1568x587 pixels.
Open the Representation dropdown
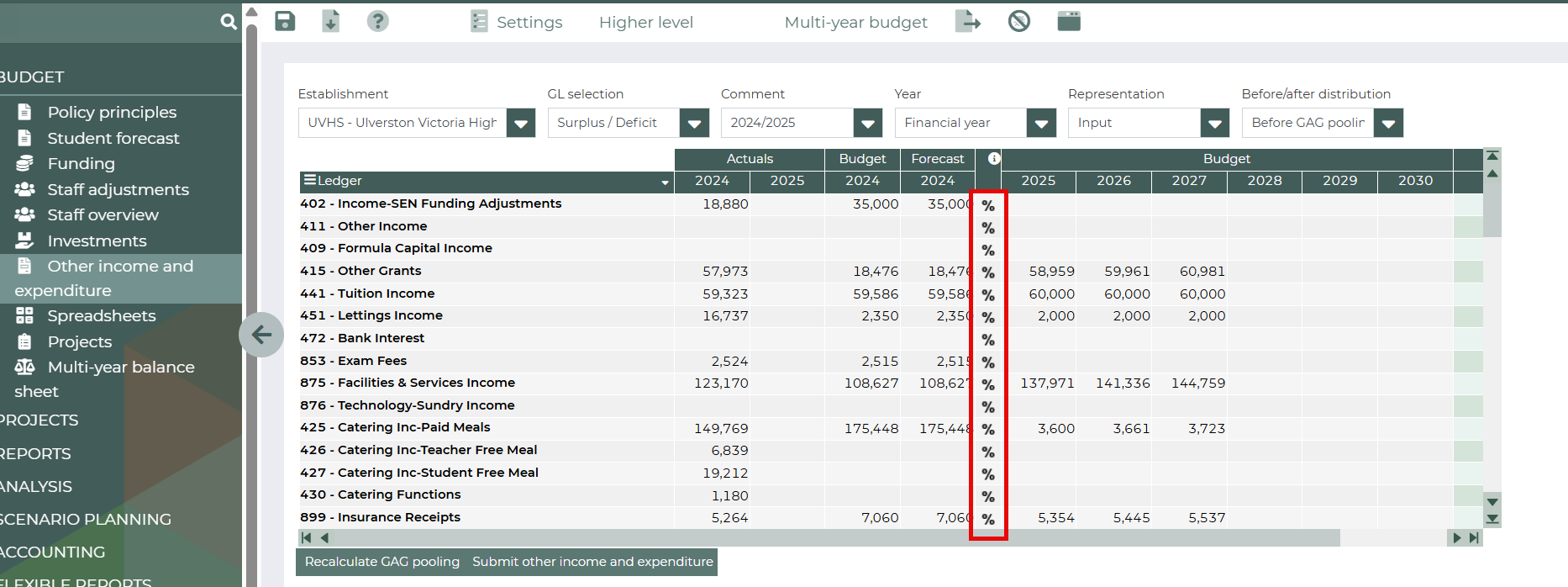click(1214, 124)
